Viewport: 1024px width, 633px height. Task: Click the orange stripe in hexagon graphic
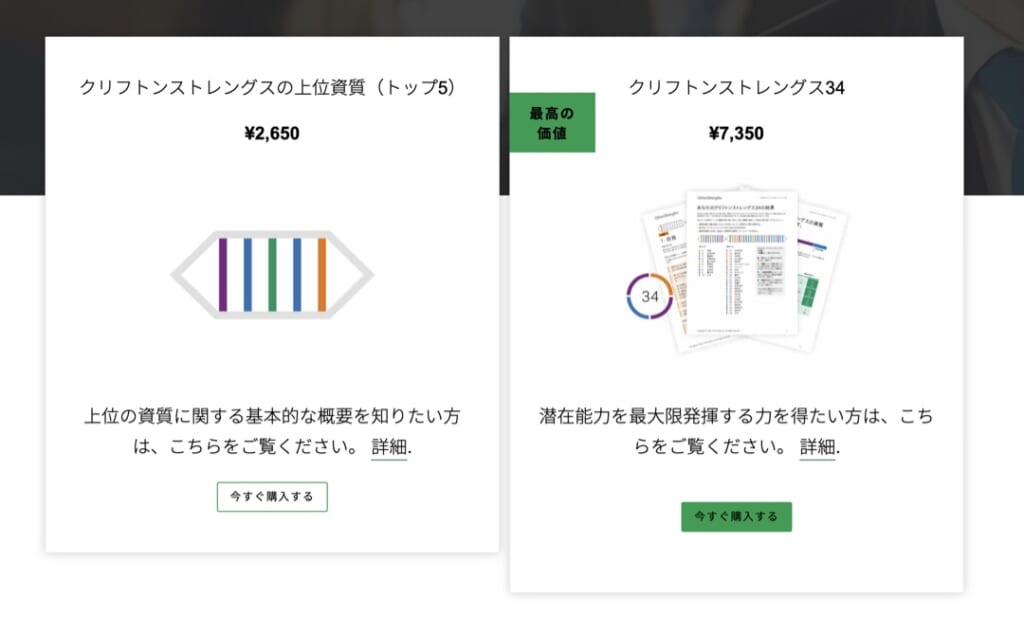[x=322, y=275]
